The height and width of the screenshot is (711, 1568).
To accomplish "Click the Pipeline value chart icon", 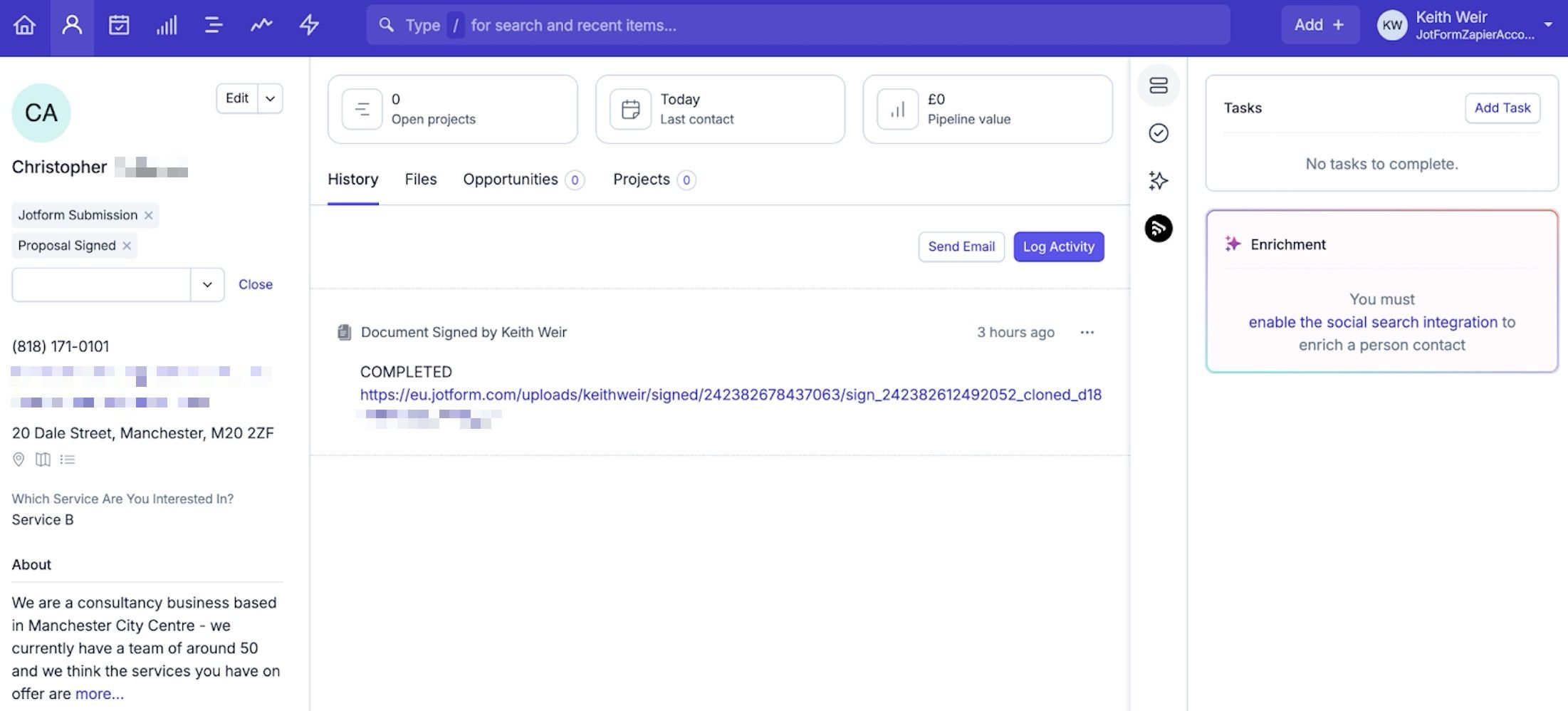I will (x=897, y=109).
